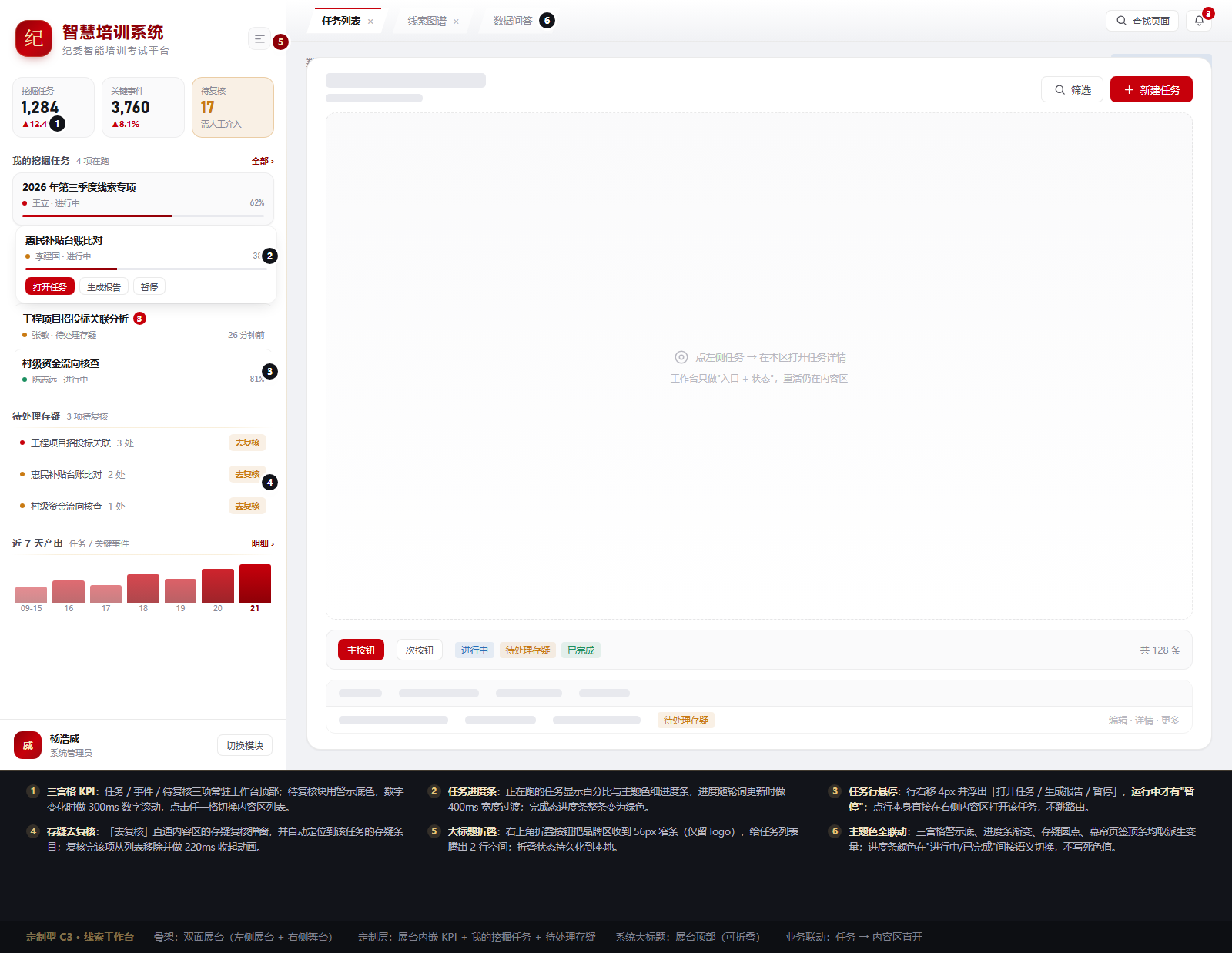This screenshot has height=953, width=1232.
Task: Click the 2026年第三季度线索专项 progress bar
Action: point(143,216)
